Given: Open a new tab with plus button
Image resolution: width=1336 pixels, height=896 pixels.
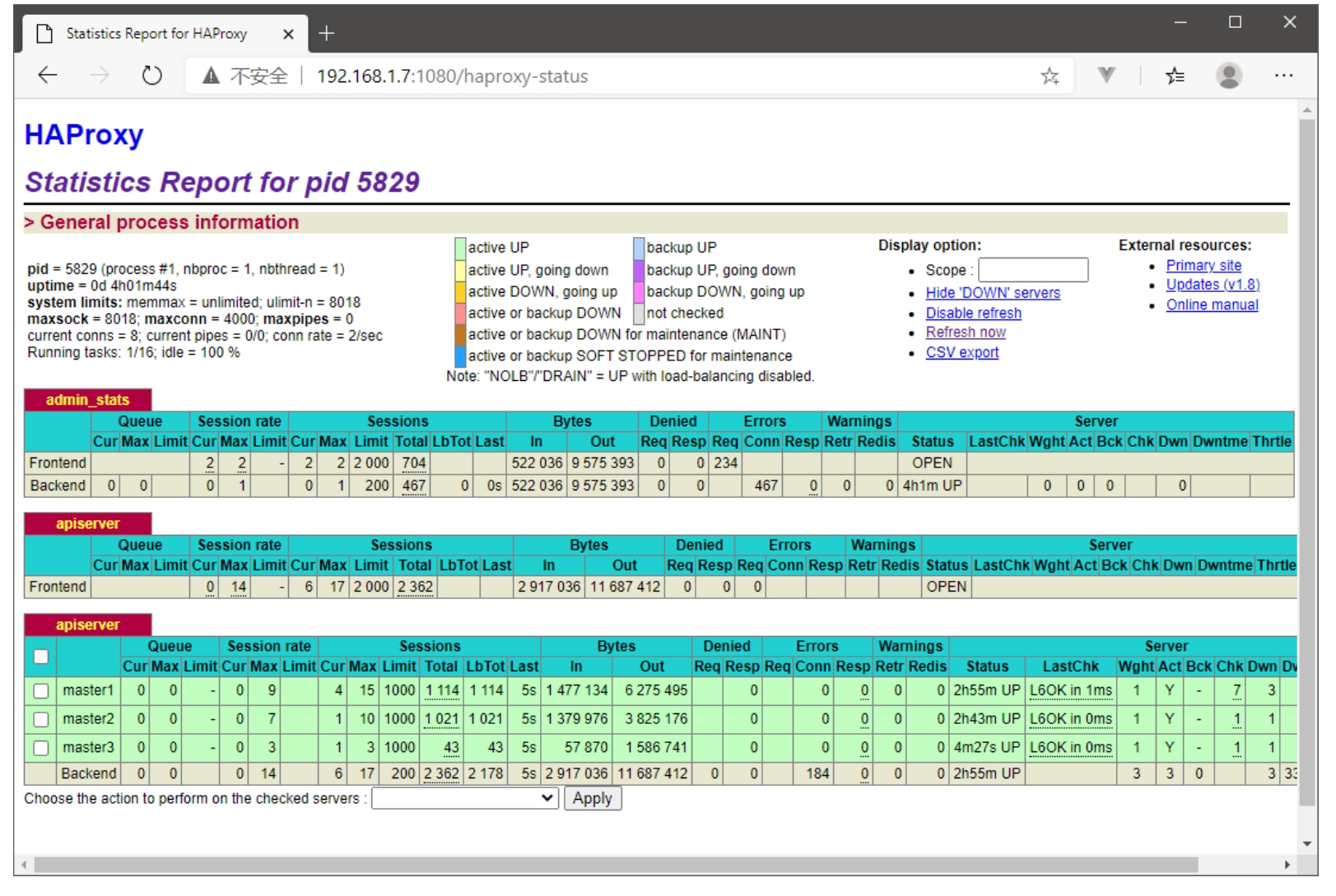Looking at the screenshot, I should [x=327, y=34].
